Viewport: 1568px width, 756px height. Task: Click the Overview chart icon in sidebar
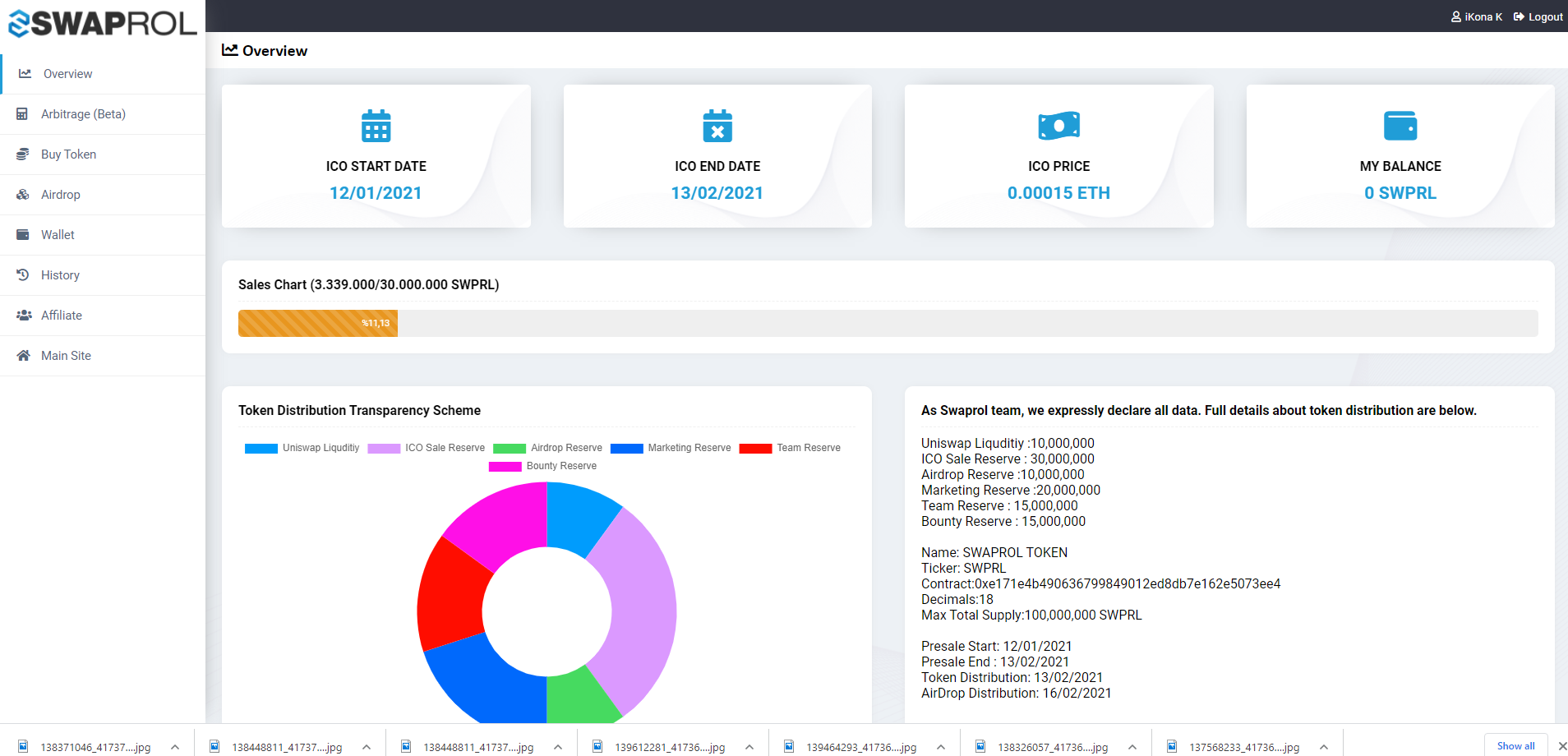(25, 73)
